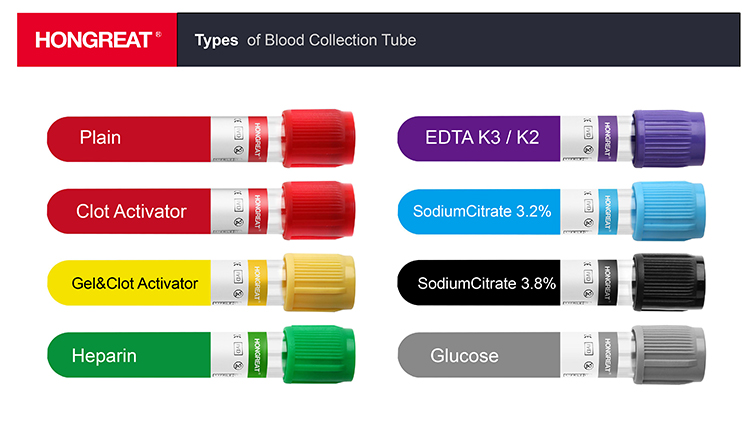
Task: Click the HONGREAT logo
Action: 97,40
